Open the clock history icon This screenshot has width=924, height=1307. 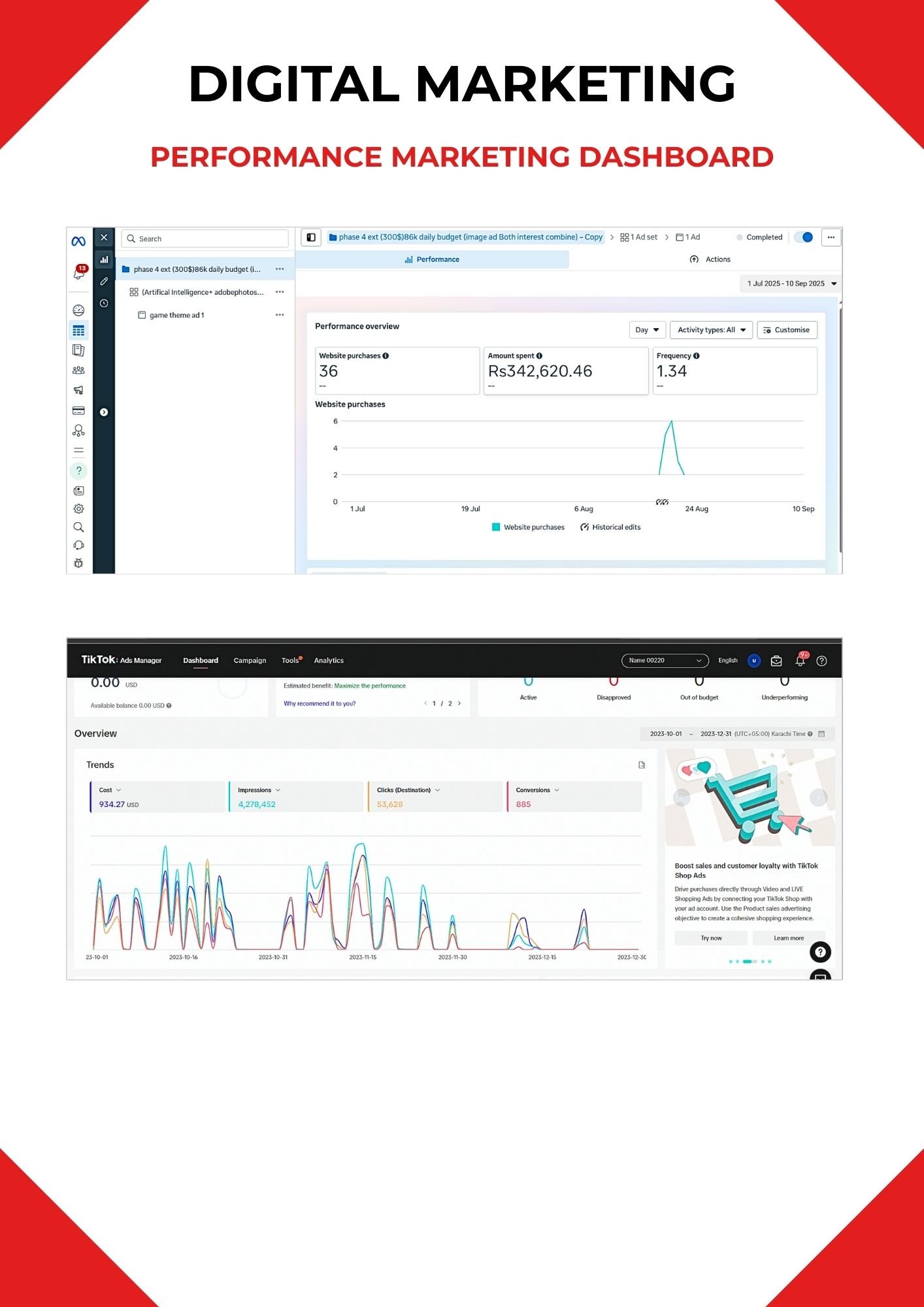[x=104, y=303]
